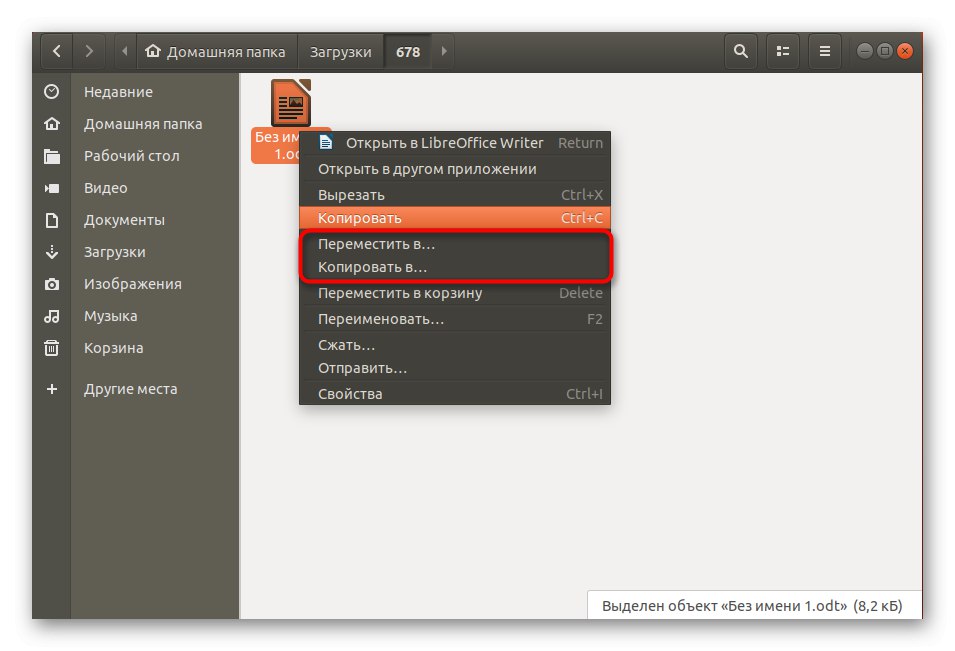This screenshot has width=955, height=651.
Task: Click the plus icon for Other places
Action: [x=52, y=389]
